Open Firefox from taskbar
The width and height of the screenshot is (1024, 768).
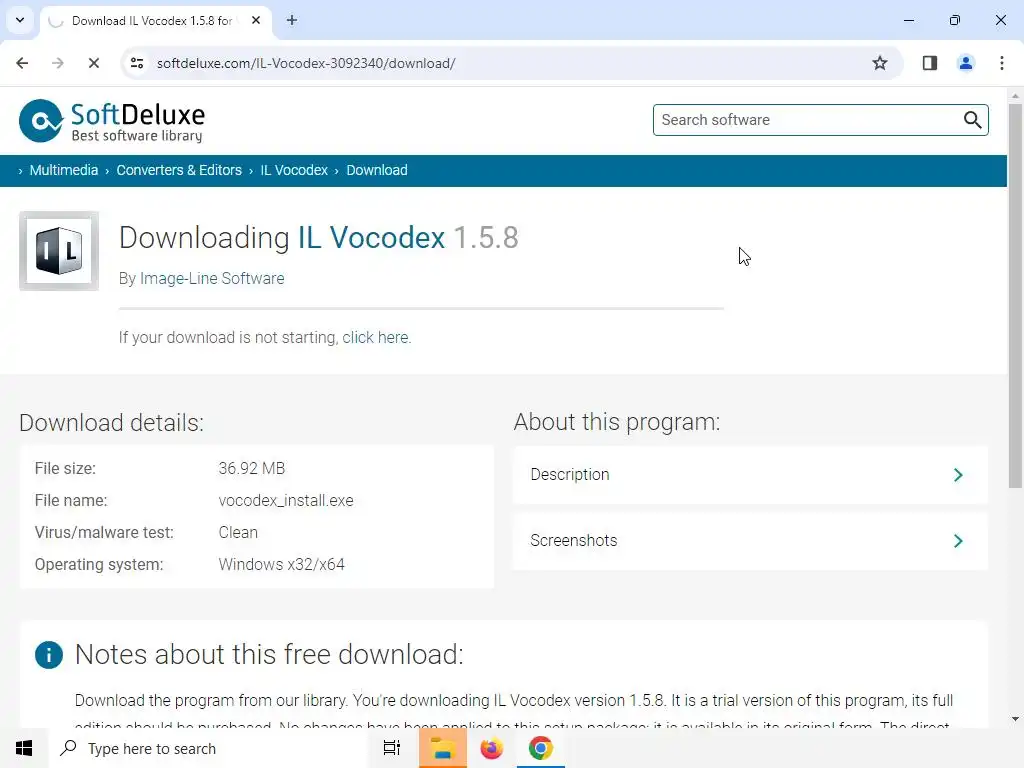(491, 748)
